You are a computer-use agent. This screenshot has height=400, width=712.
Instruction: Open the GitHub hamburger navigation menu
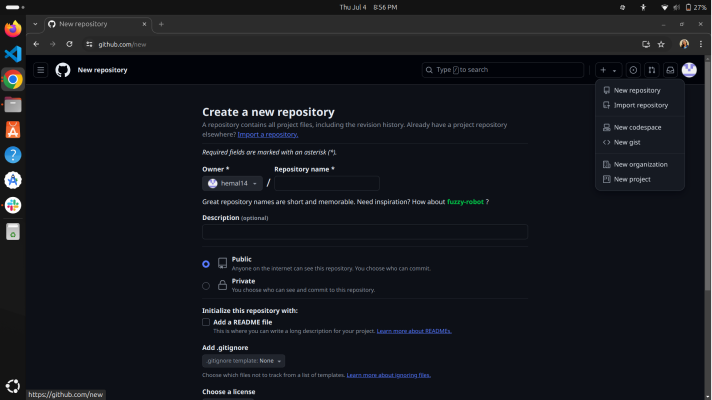(x=41, y=70)
